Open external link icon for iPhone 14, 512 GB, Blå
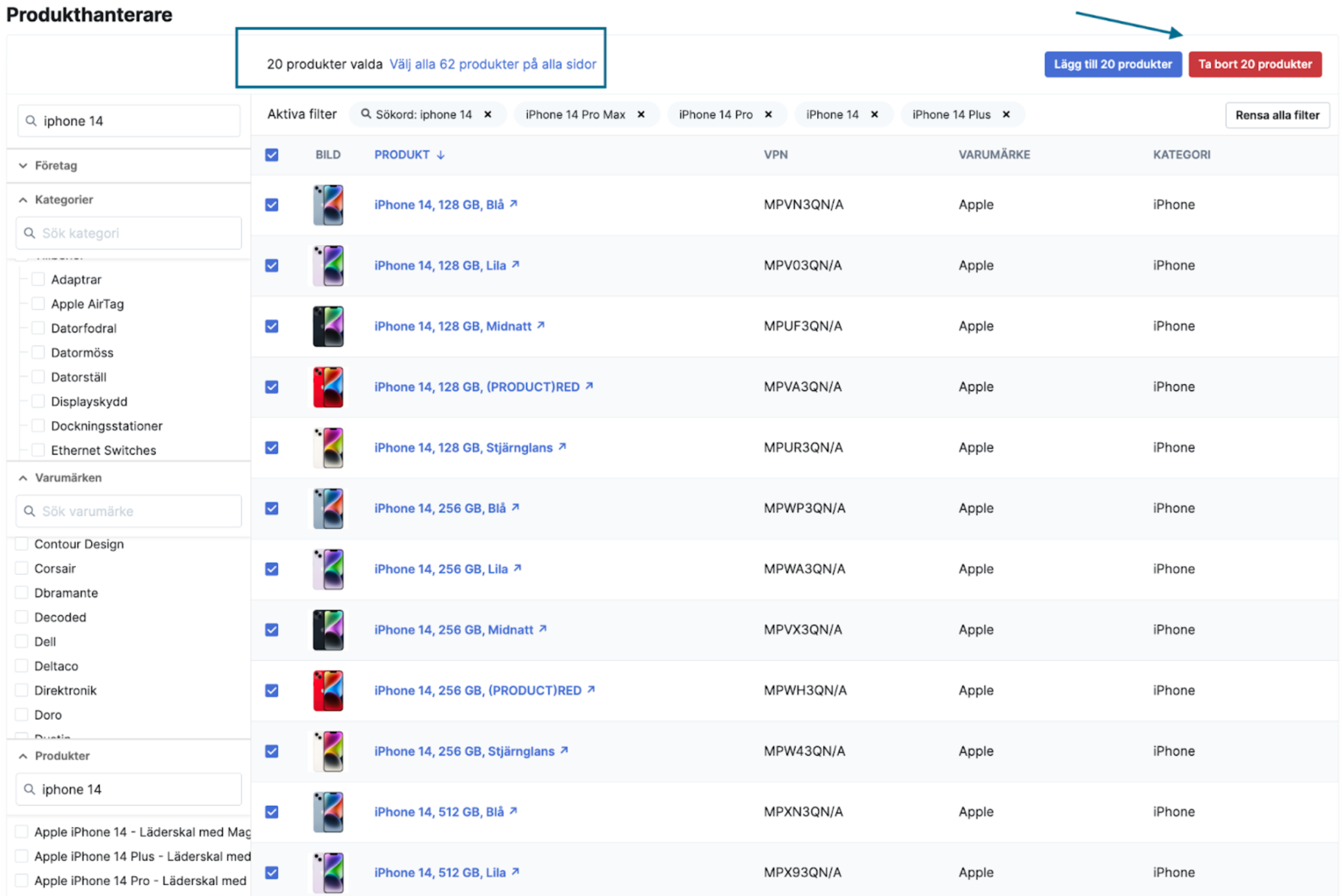Viewport: 1342px width, 896px height. pos(513,811)
